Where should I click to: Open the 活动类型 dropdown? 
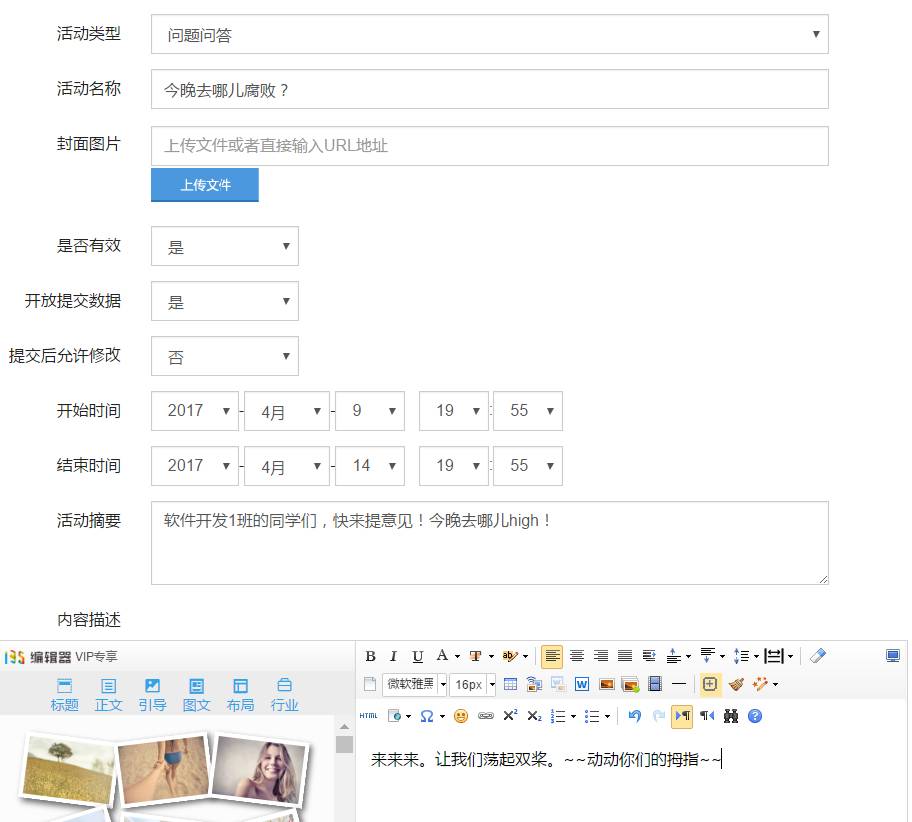click(x=490, y=34)
